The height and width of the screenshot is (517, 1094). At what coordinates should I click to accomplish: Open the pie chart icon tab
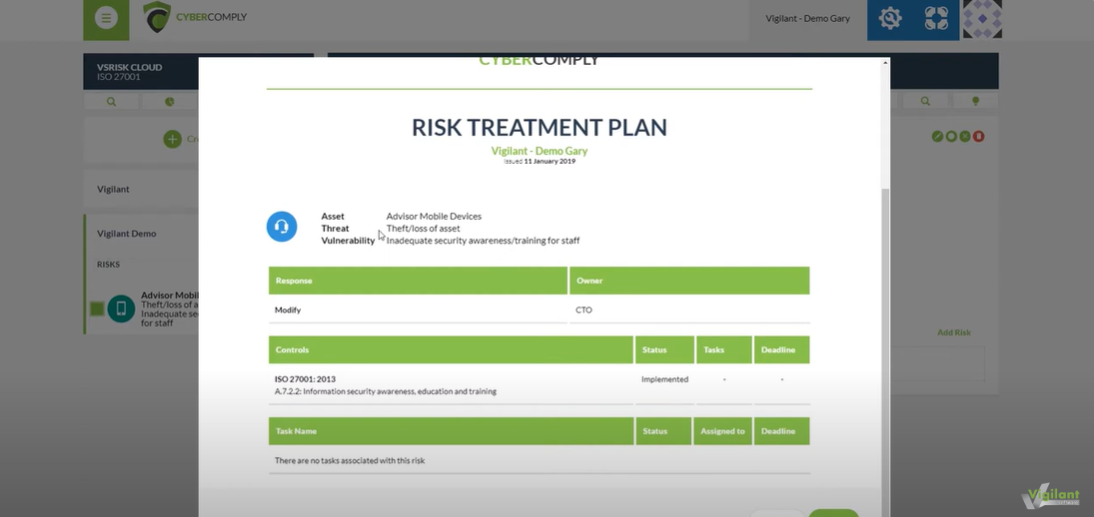tap(170, 101)
